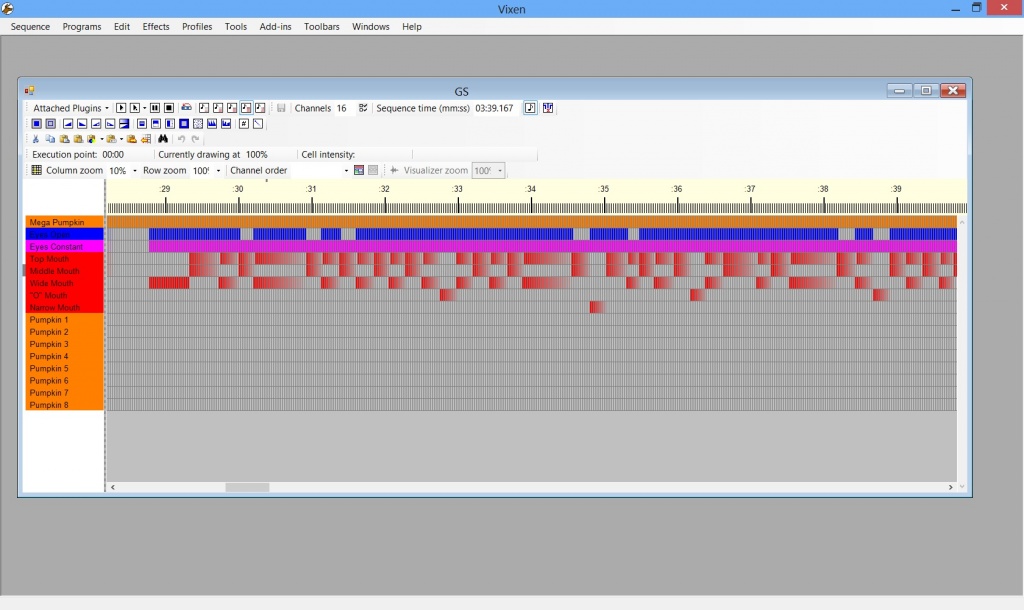Select the magenta Eyes Constant channel
1024x610 pixels.
(x=64, y=246)
